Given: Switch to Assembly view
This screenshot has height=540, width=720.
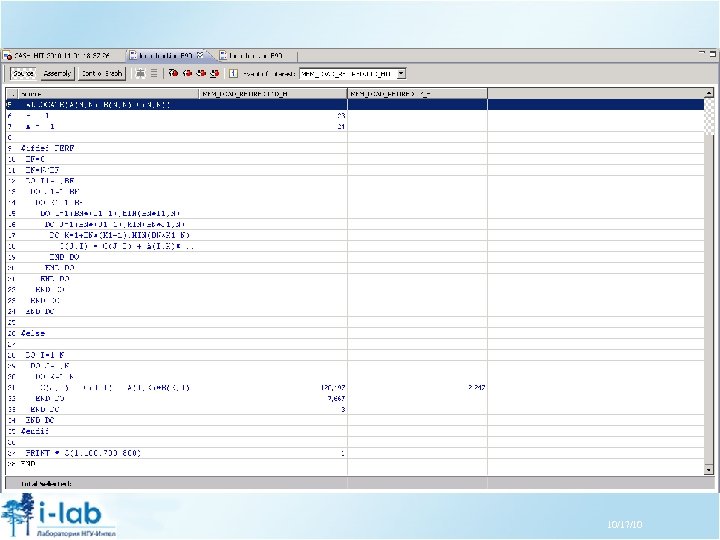Looking at the screenshot, I should 57,73.
